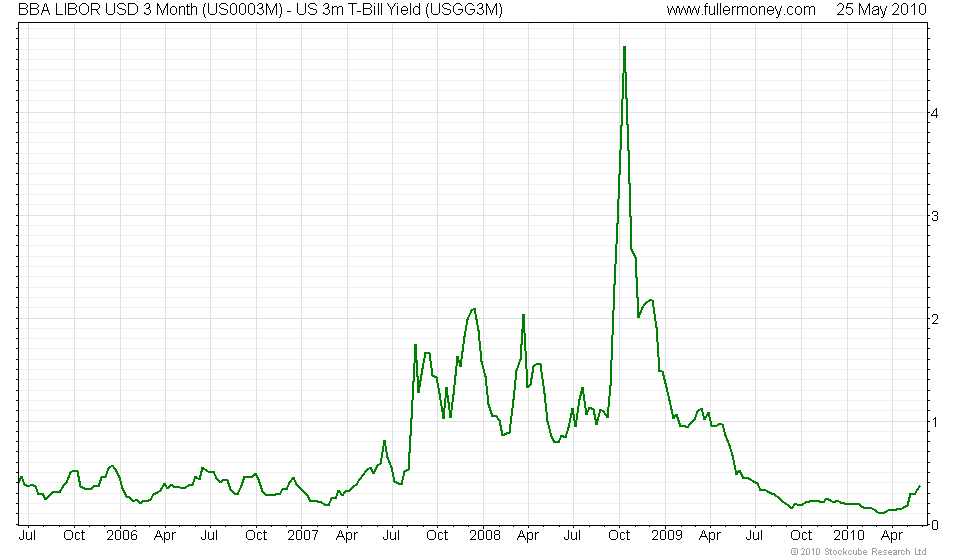Click the y-axis value 4

point(935,113)
